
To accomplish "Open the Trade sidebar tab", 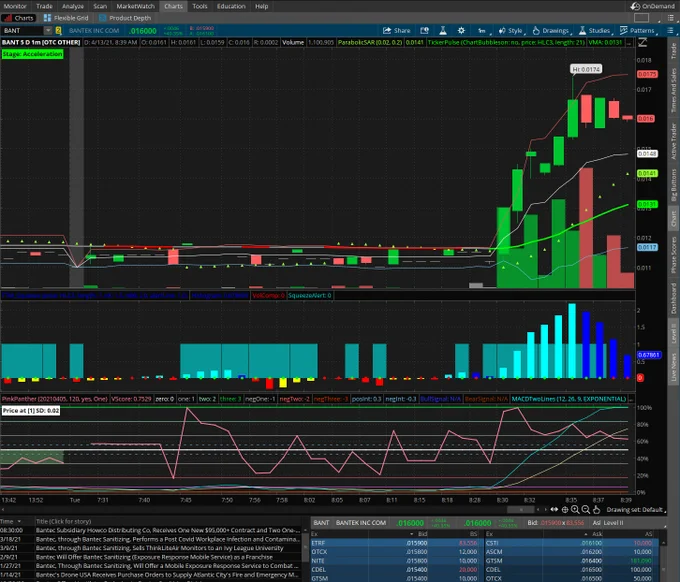I will 673,51.
